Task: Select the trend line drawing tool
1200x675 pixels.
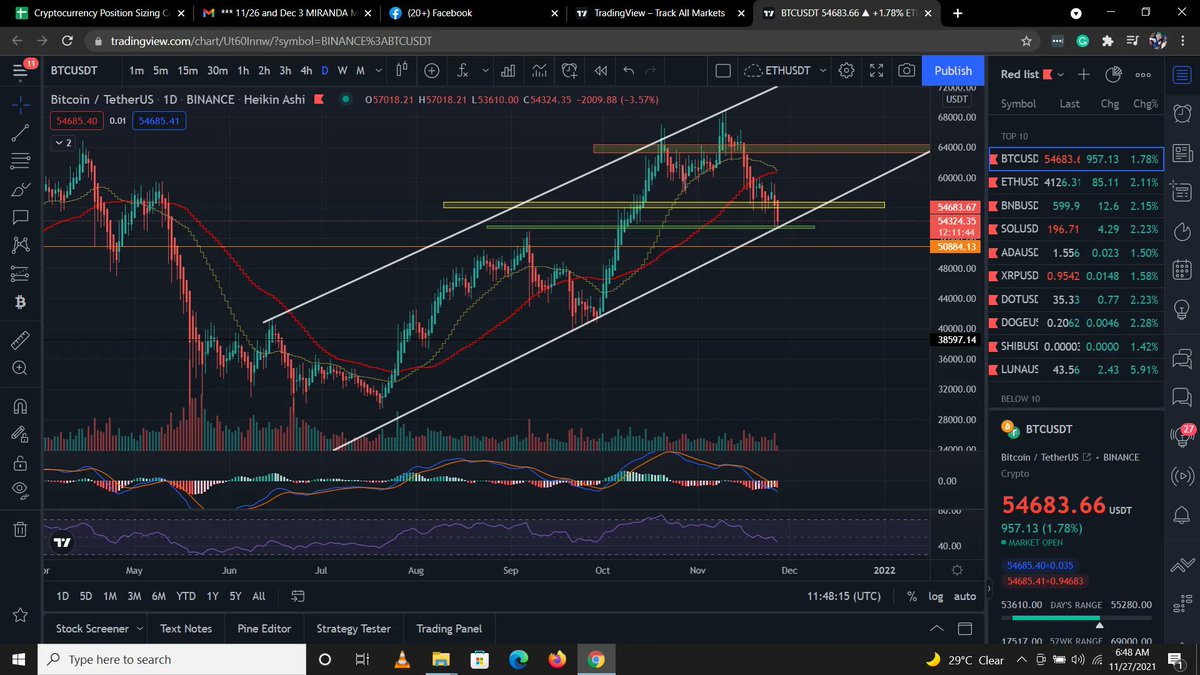Action: tap(20, 133)
